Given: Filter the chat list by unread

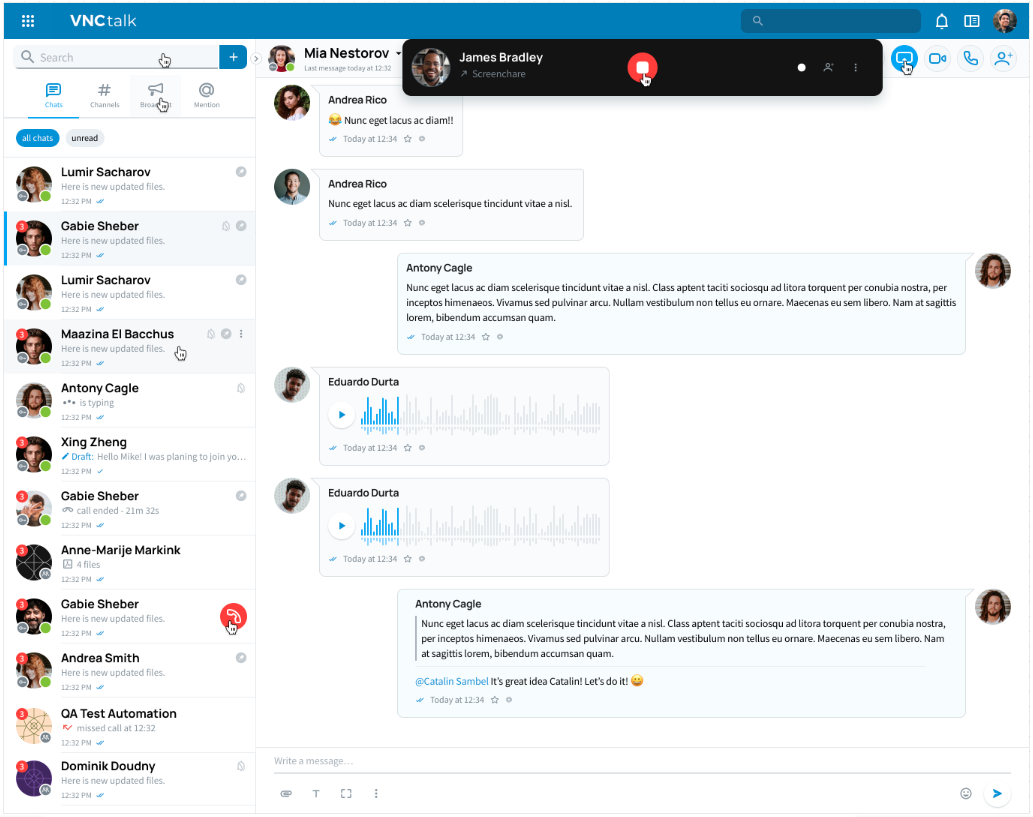Looking at the screenshot, I should click(x=84, y=138).
